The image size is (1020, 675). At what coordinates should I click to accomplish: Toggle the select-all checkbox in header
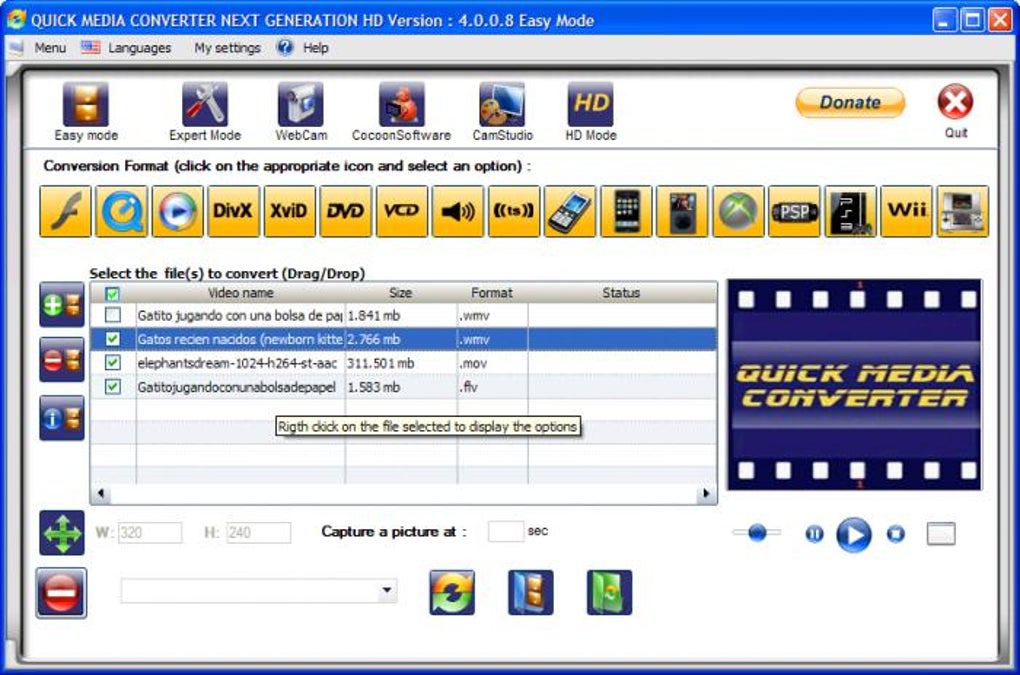pos(113,294)
